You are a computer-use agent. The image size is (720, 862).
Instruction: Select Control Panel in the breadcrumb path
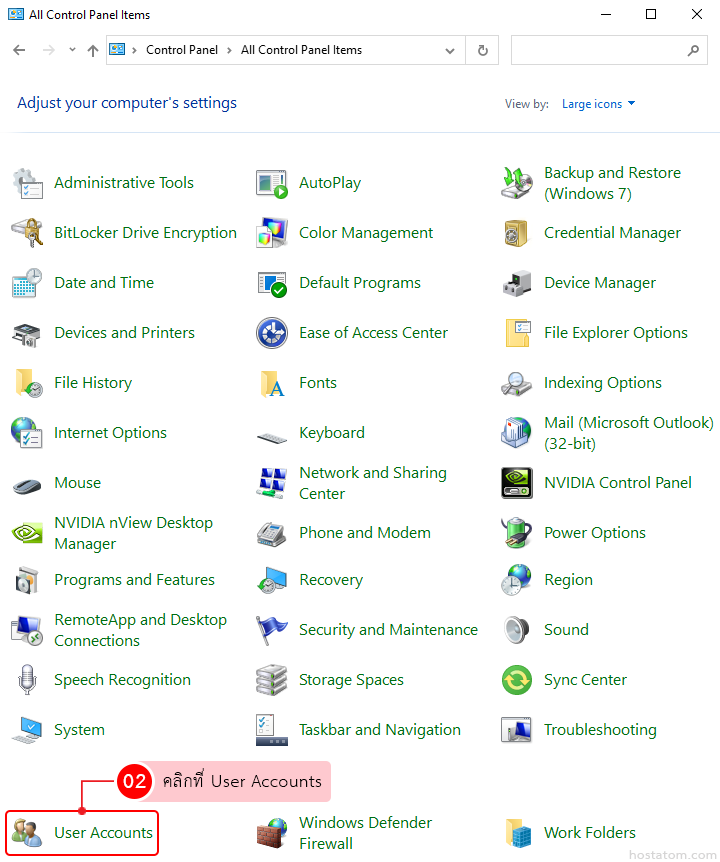coord(181,50)
